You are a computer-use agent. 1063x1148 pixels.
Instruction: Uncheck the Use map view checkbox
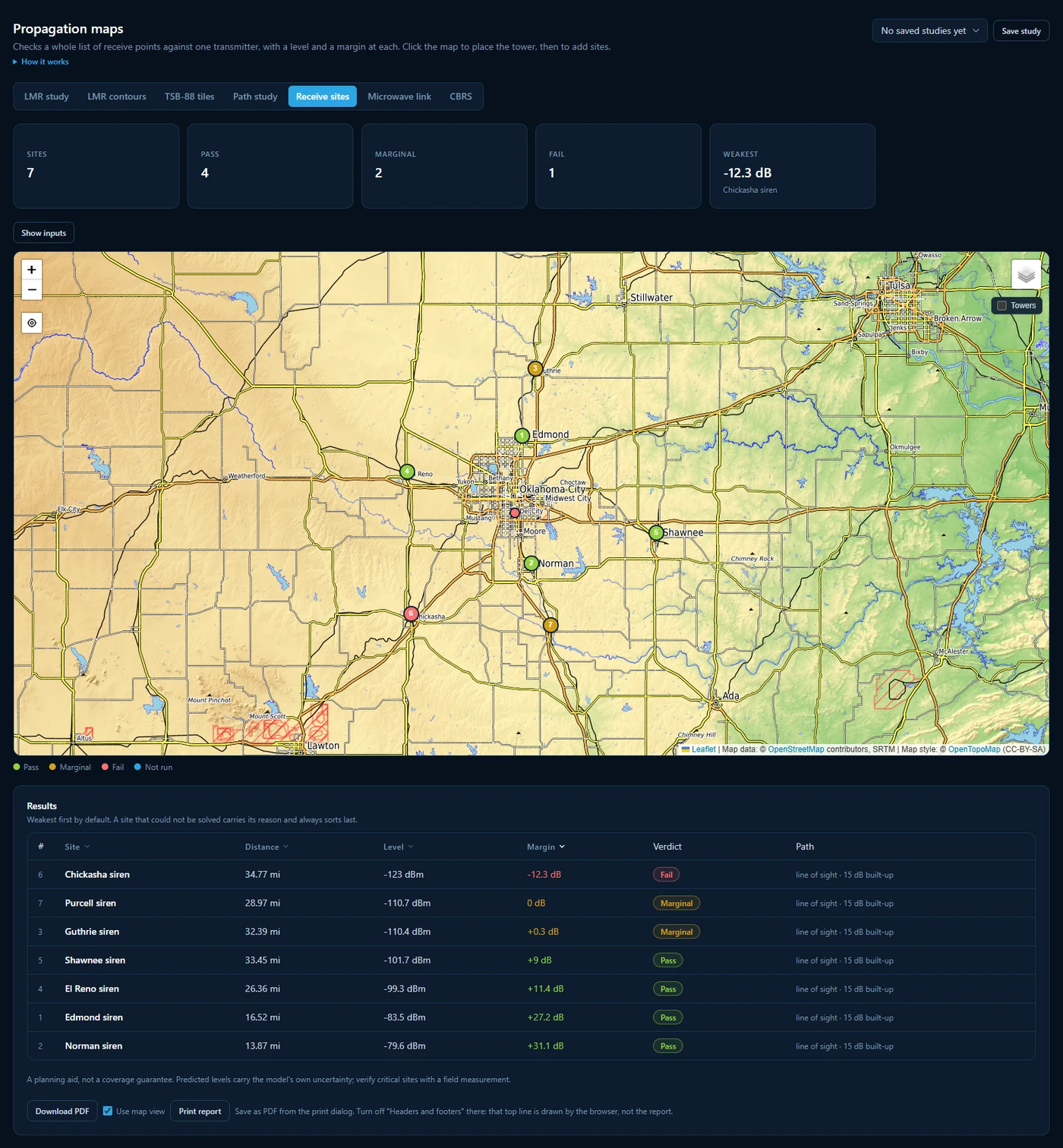point(108,1111)
